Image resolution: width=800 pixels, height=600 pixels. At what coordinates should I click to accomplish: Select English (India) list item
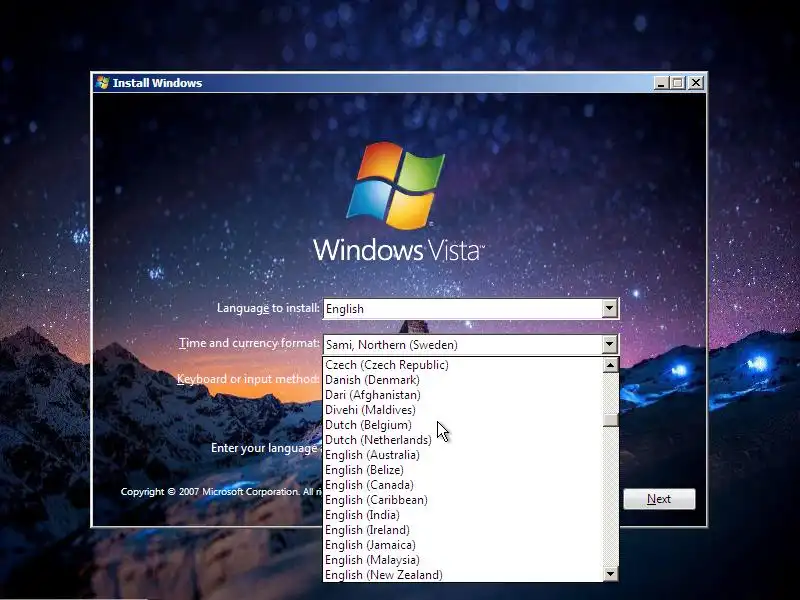click(463, 515)
